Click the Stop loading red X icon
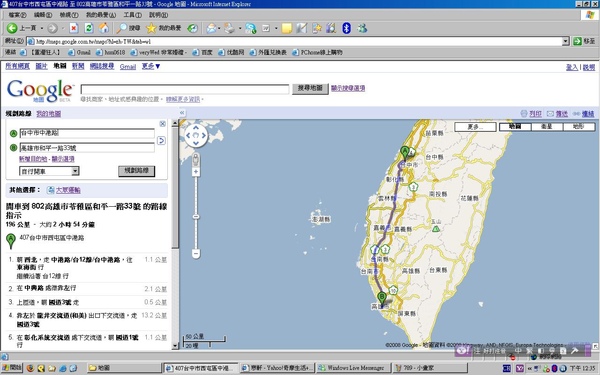The image size is (600, 375). (74, 28)
